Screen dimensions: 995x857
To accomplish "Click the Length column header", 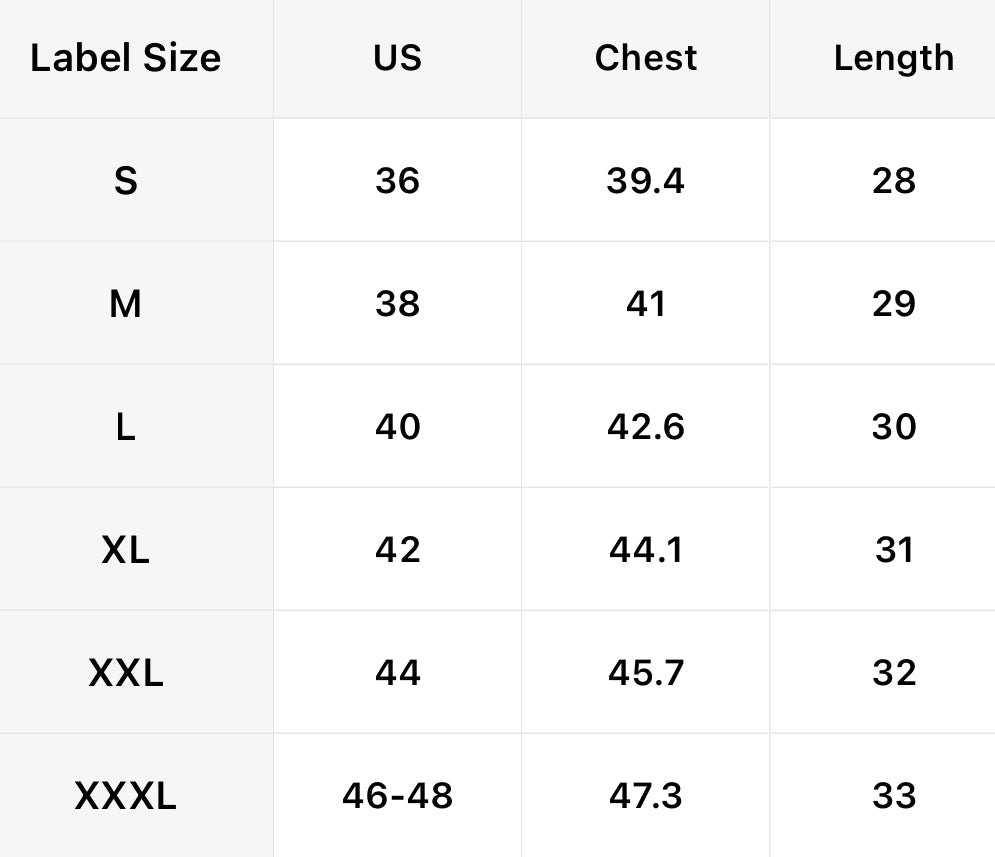I will tap(893, 58).
